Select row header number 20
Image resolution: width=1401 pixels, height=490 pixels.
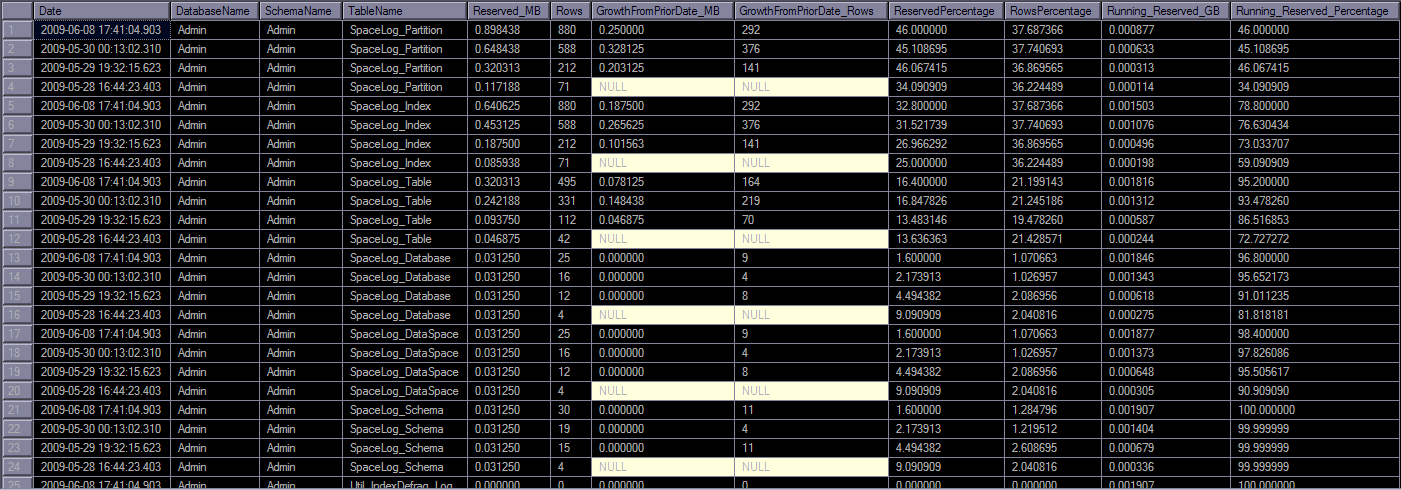click(x=17, y=391)
